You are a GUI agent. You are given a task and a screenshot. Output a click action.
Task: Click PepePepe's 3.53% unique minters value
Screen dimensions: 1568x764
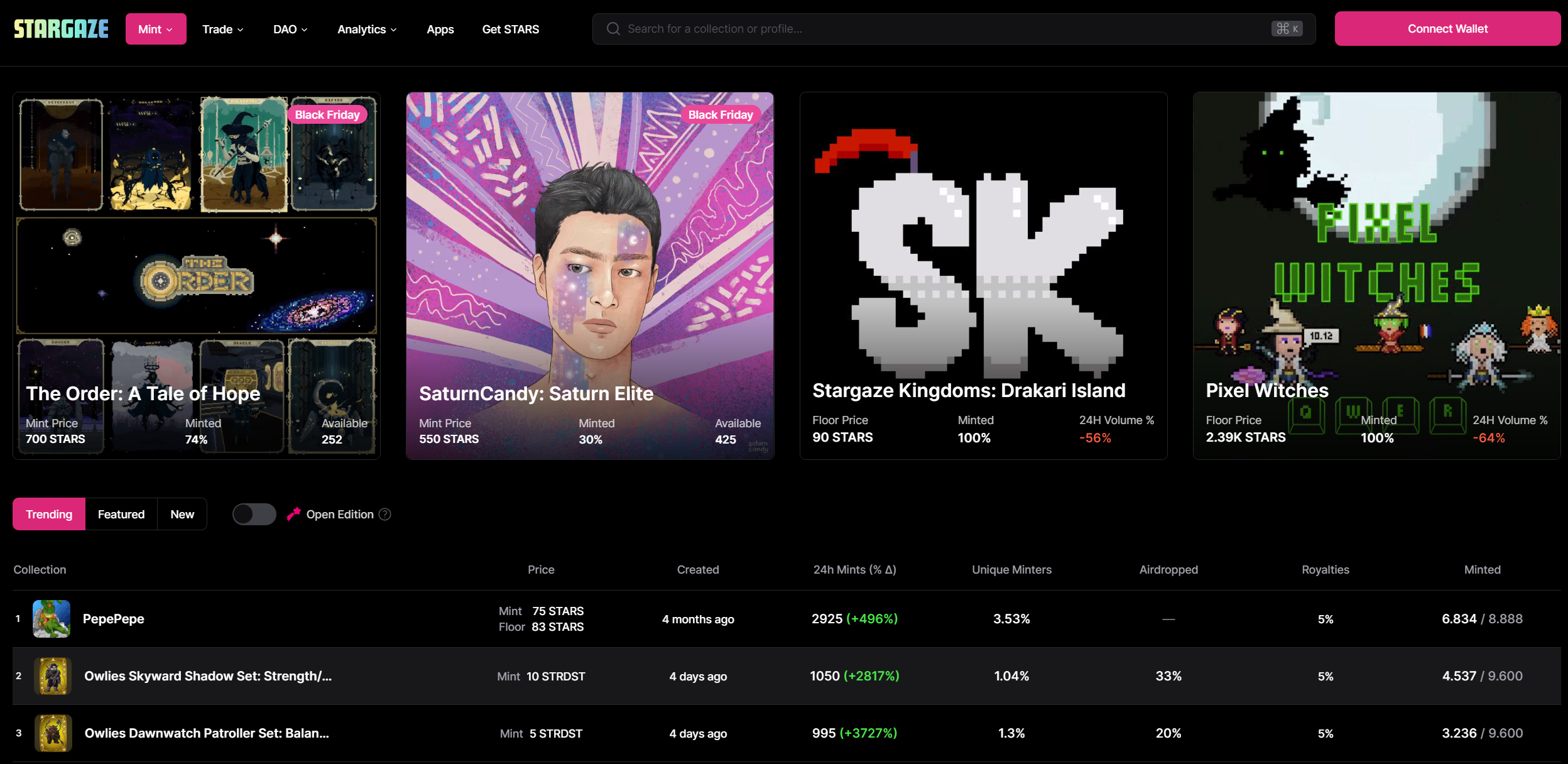tap(1011, 619)
